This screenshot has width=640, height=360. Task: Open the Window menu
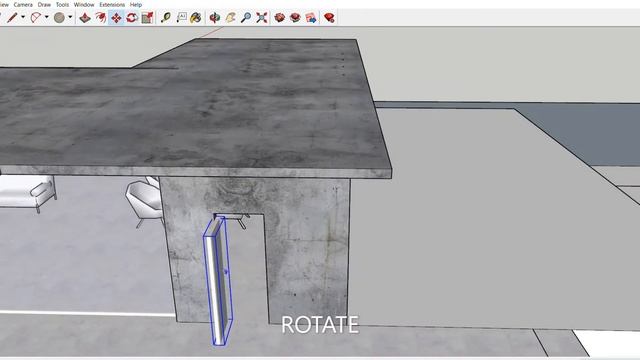[84, 4]
